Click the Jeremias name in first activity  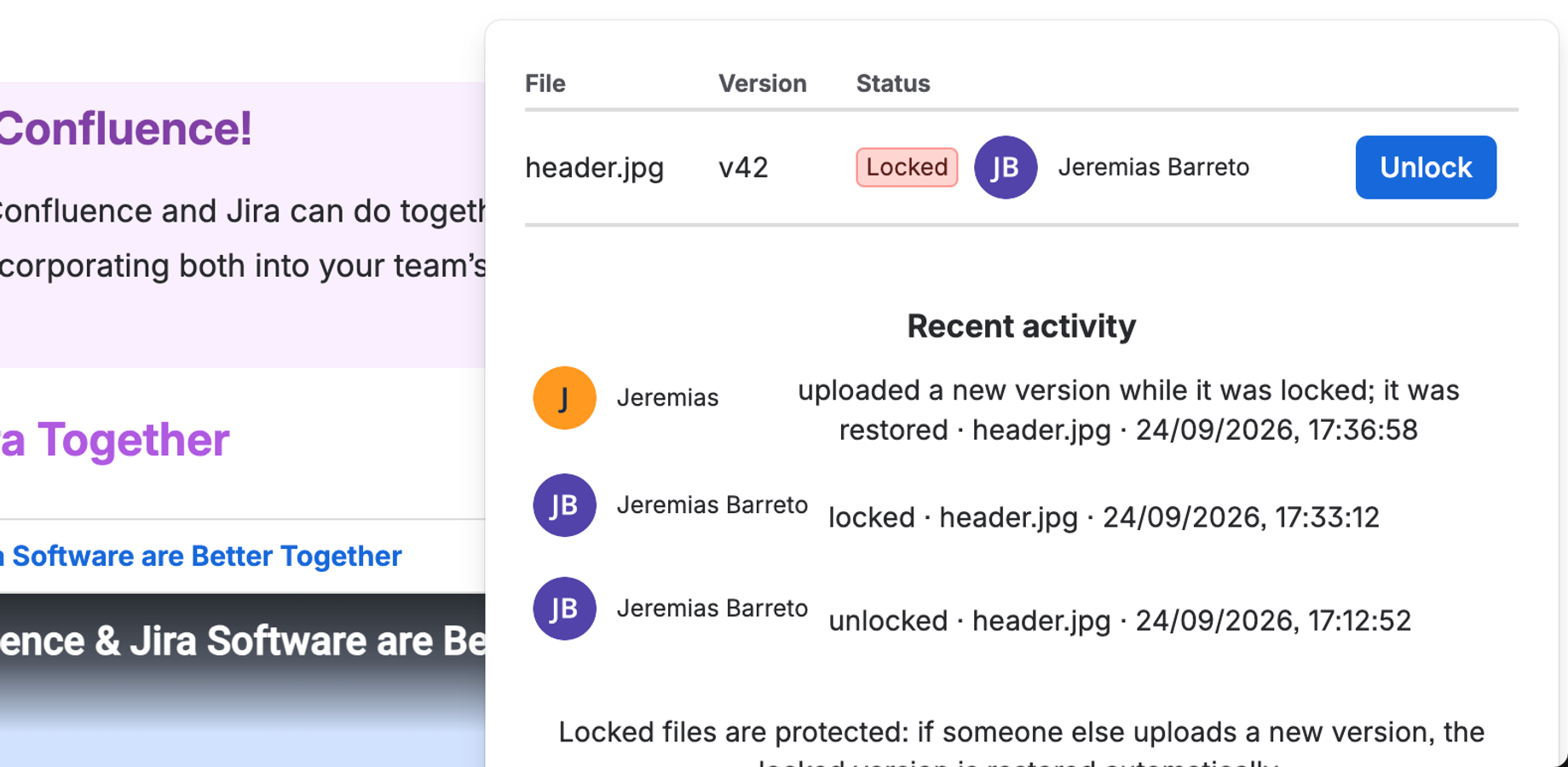(668, 398)
